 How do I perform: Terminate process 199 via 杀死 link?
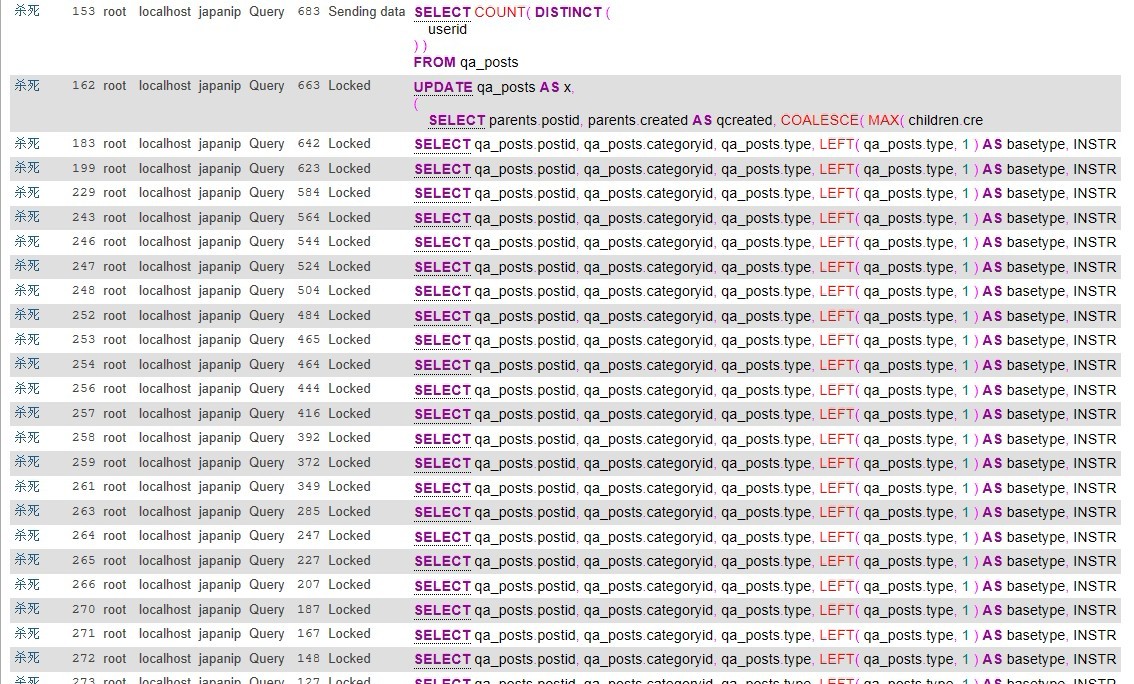click(x=27, y=169)
